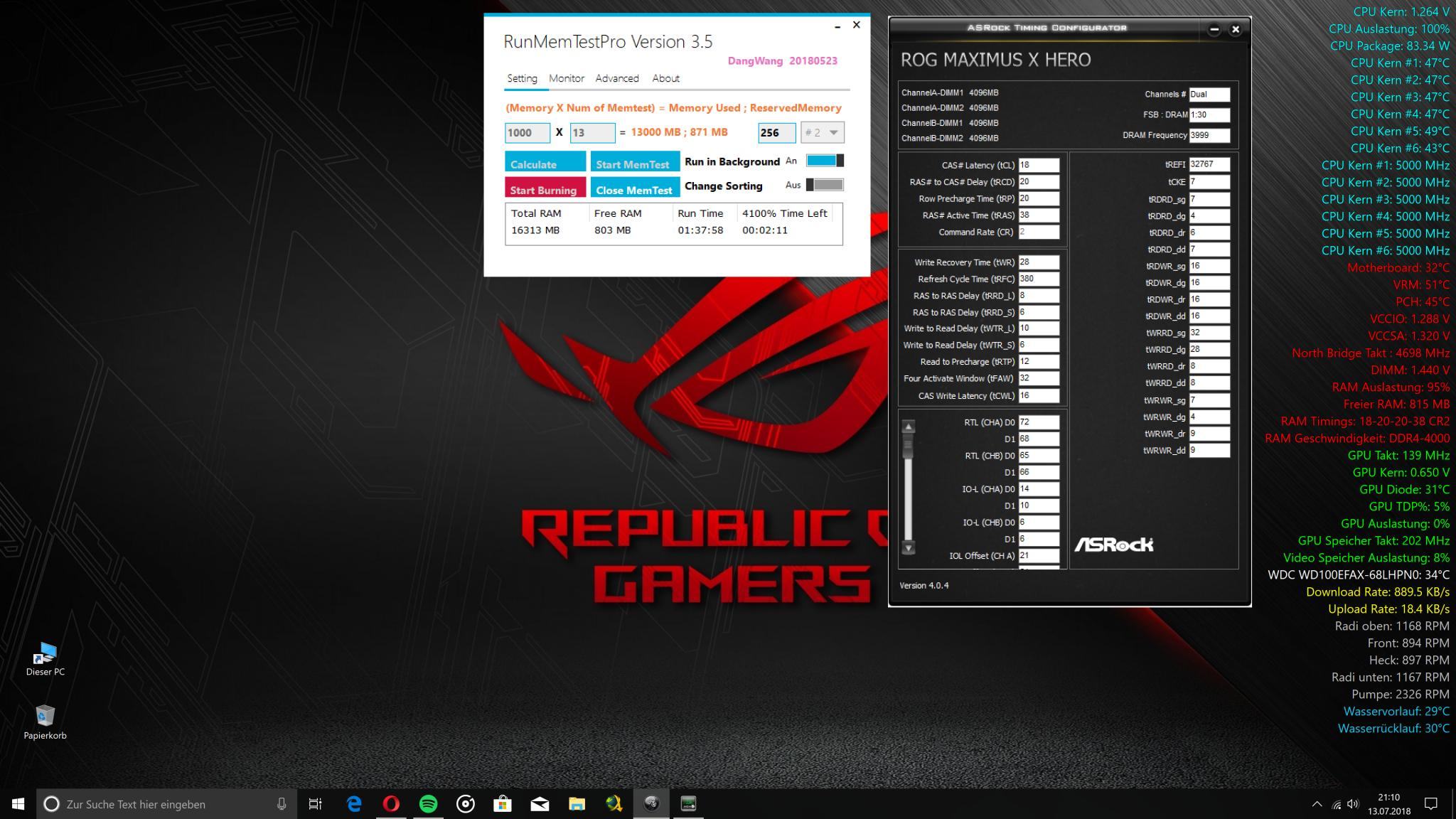The image size is (1456, 819).
Task: Click the scroll-down arrow in the RTL panel
Action: click(909, 548)
